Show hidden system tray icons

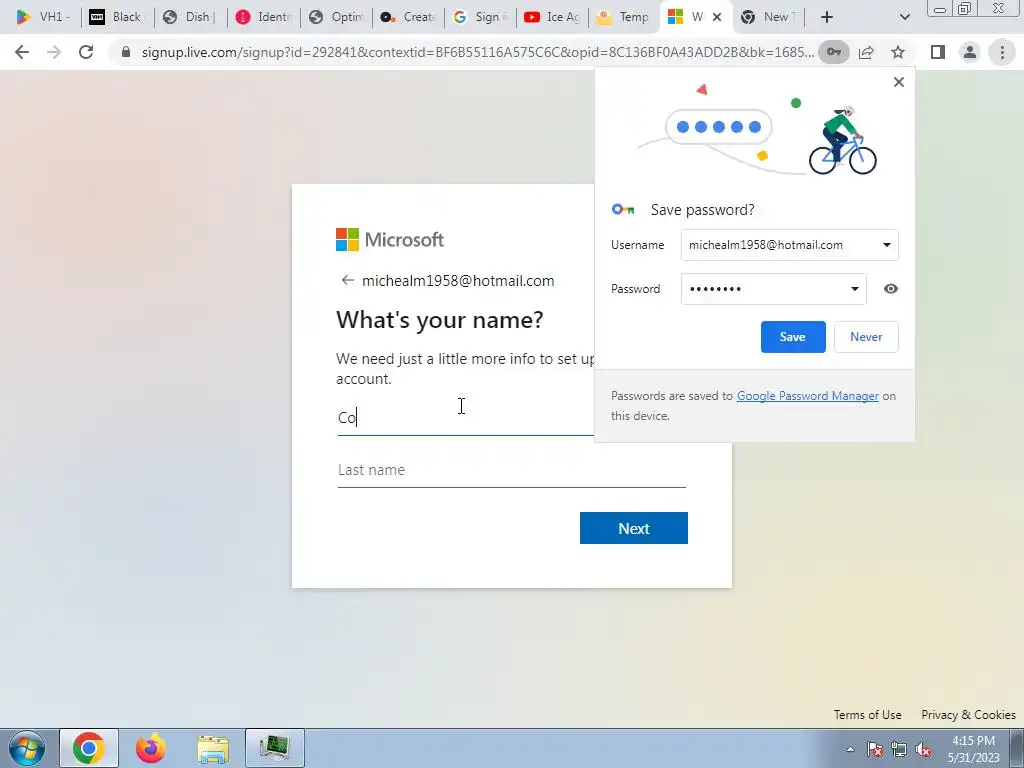[x=850, y=749]
